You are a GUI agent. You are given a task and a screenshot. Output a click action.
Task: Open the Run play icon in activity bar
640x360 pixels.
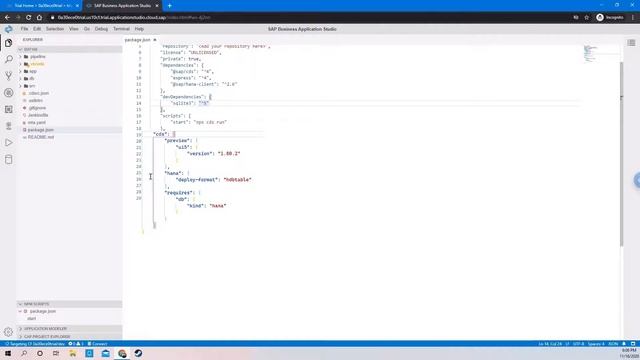pyautogui.click(x=9, y=143)
